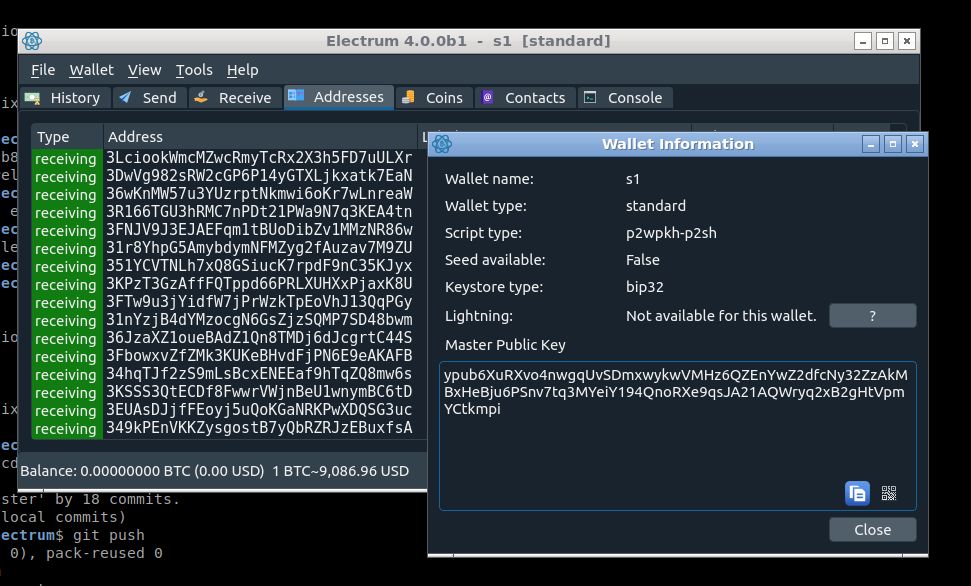Click the Balance status bar text
This screenshot has width=971, height=586.
[142, 471]
